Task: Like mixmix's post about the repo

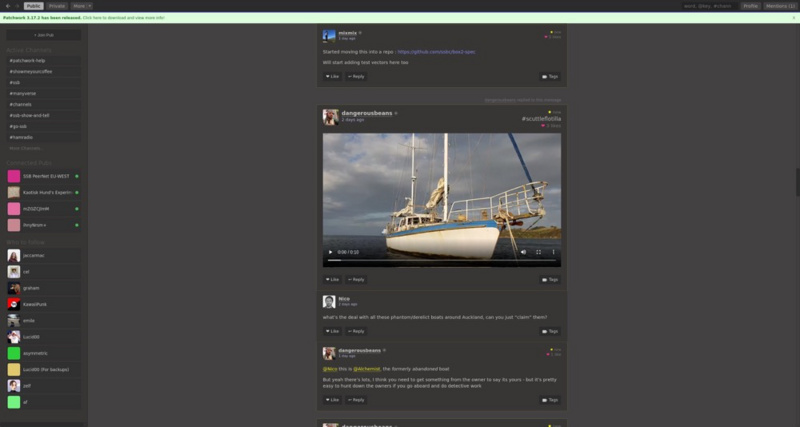Action: [x=332, y=76]
